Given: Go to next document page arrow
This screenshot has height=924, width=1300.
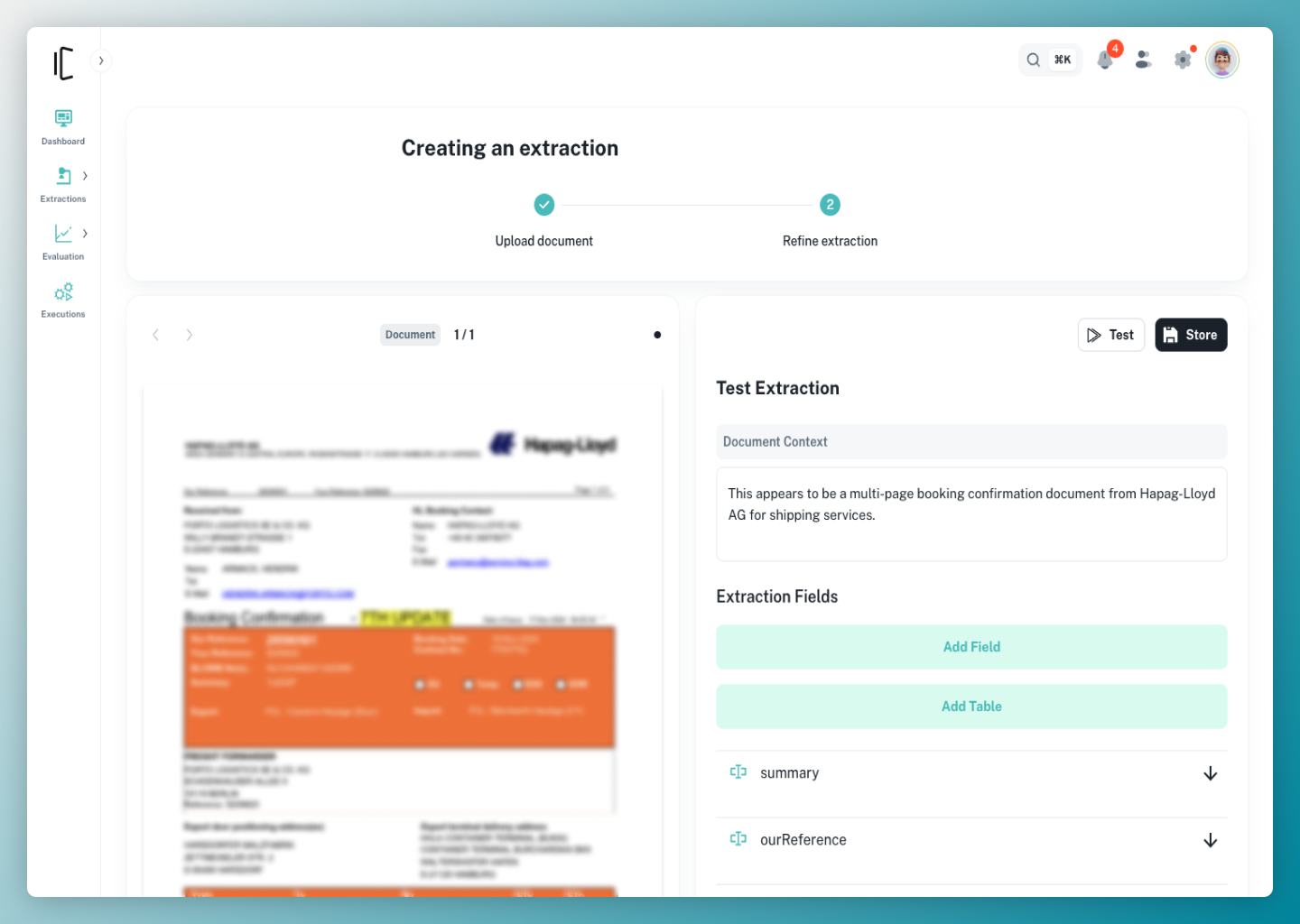Looking at the screenshot, I should coord(189,335).
